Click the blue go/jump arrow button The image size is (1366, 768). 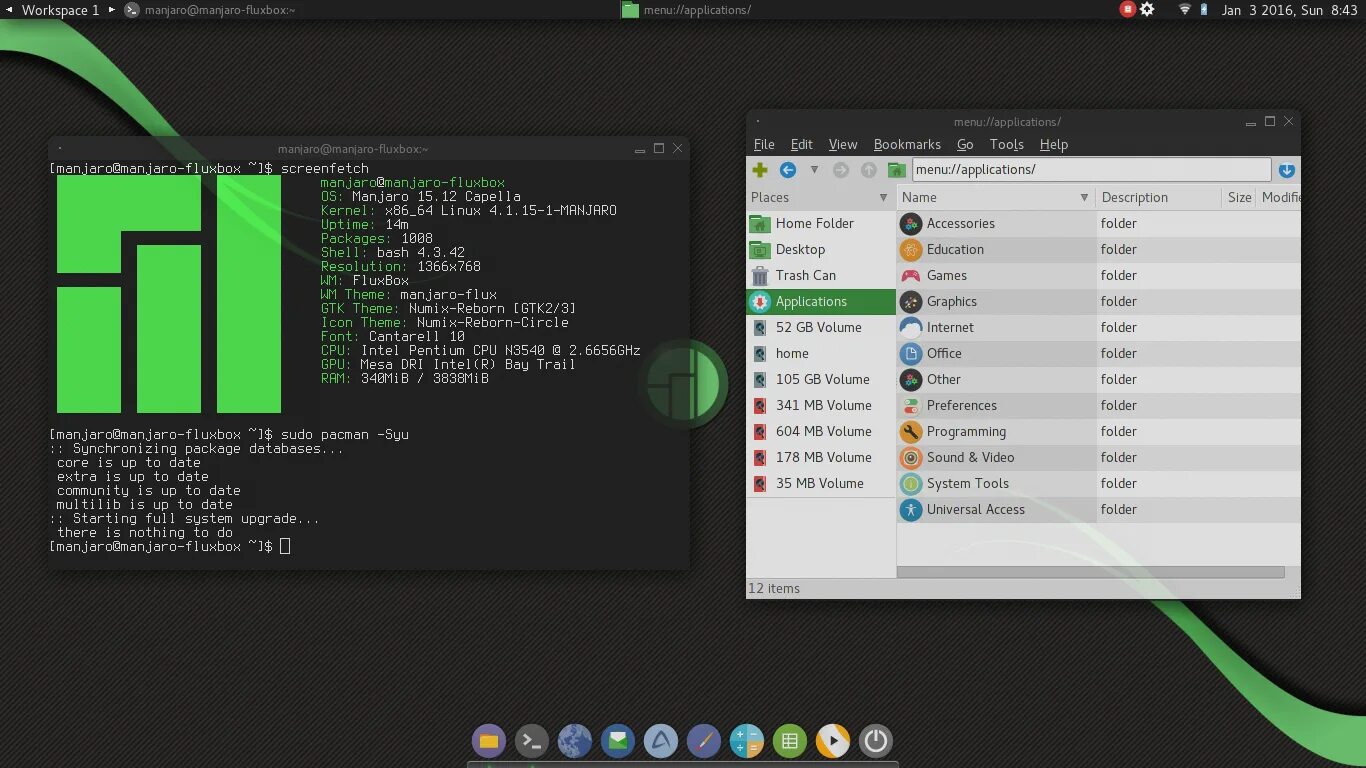pyautogui.click(x=1287, y=170)
